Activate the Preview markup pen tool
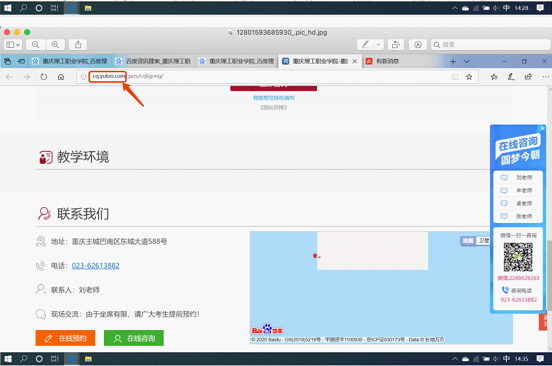Screen dimensions: 552x366 tap(365, 45)
